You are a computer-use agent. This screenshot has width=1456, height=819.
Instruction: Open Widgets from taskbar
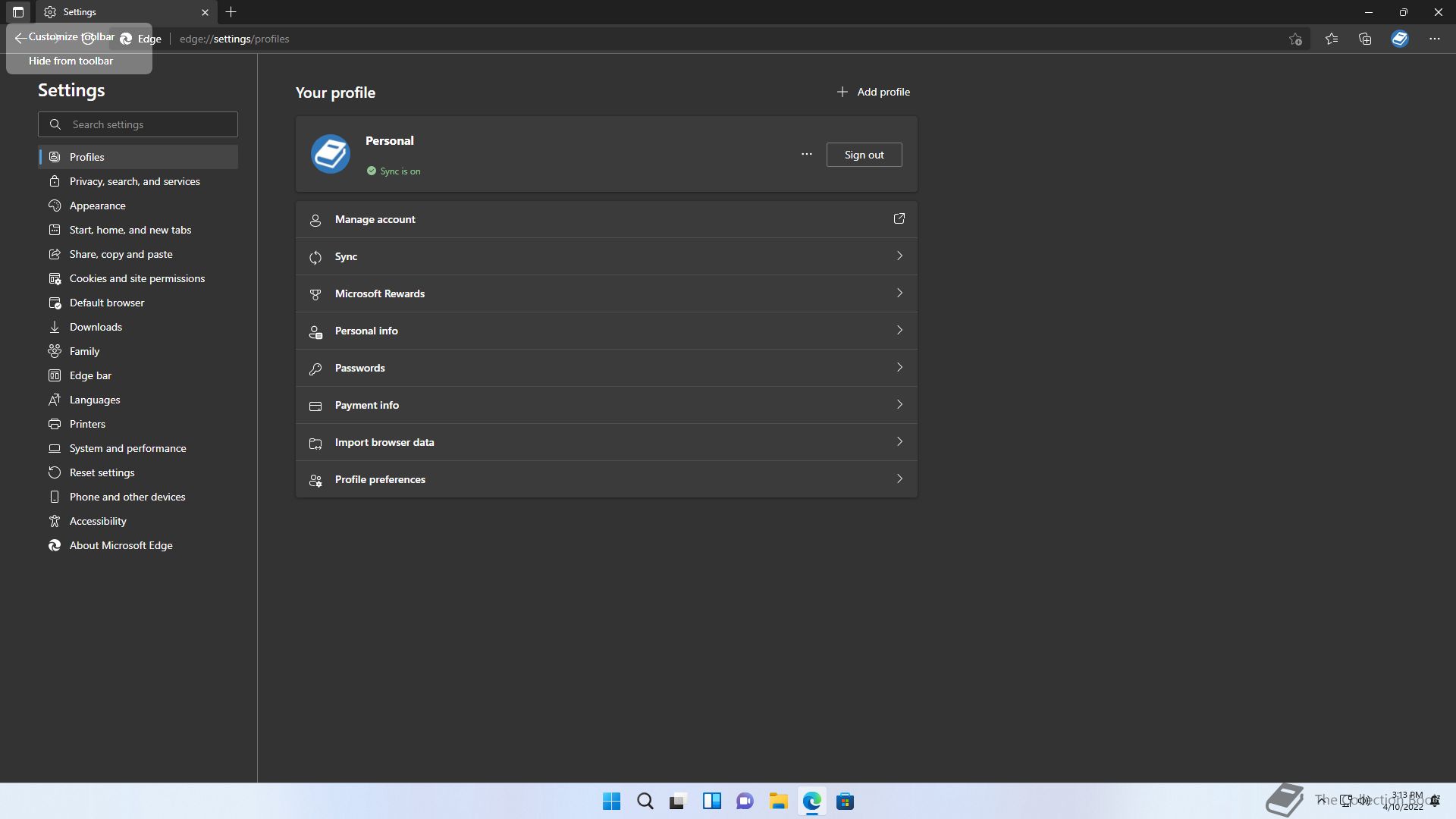point(711,802)
